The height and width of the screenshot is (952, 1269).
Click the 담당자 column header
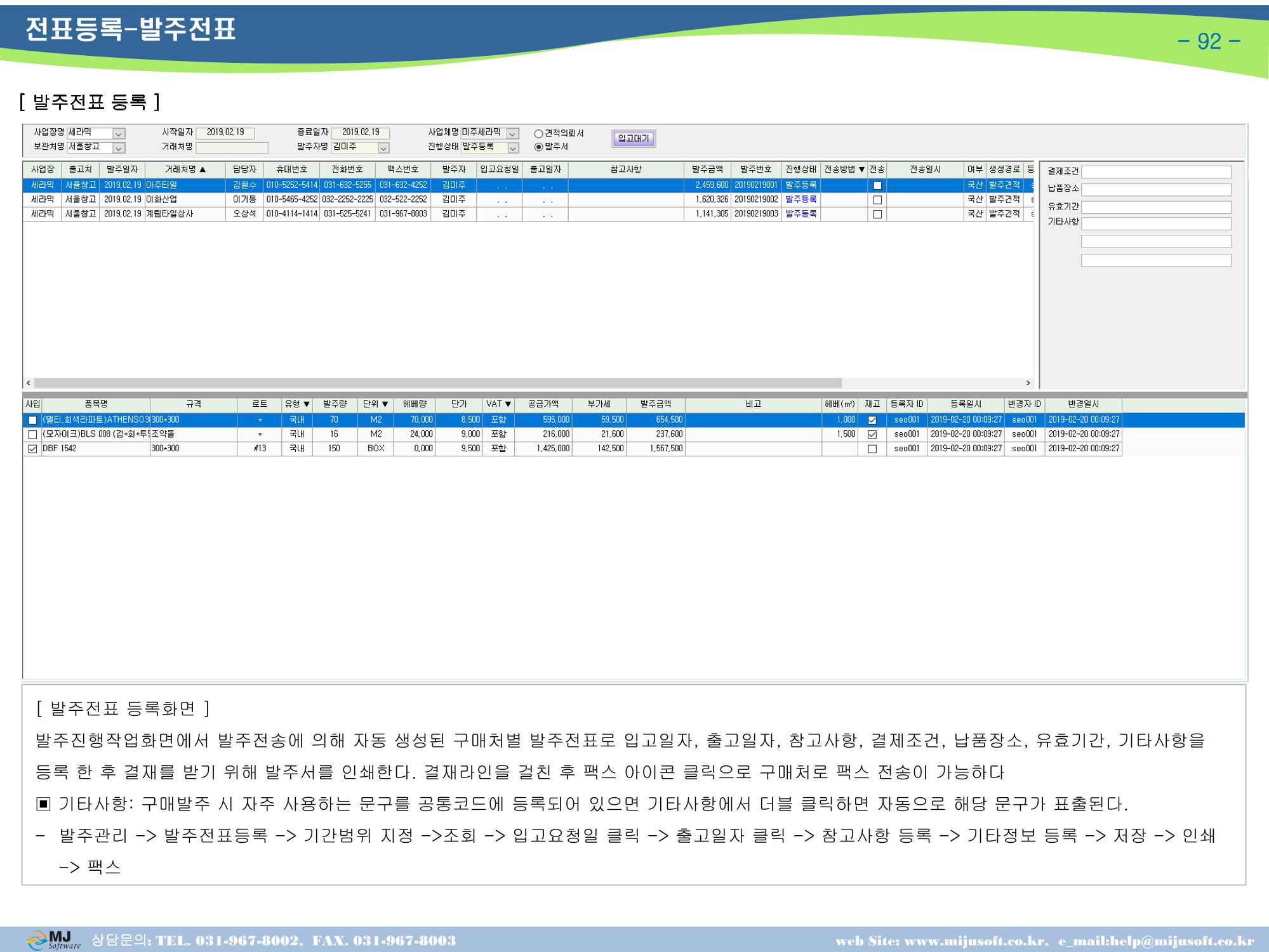tap(244, 169)
